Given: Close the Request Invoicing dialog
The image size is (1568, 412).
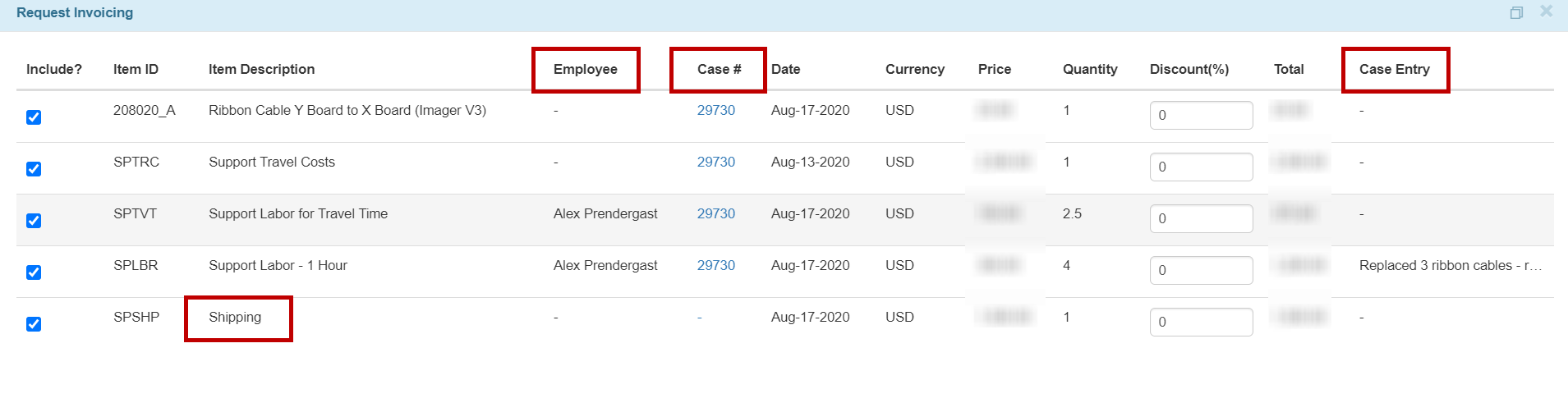Looking at the screenshot, I should coord(1546,11).
